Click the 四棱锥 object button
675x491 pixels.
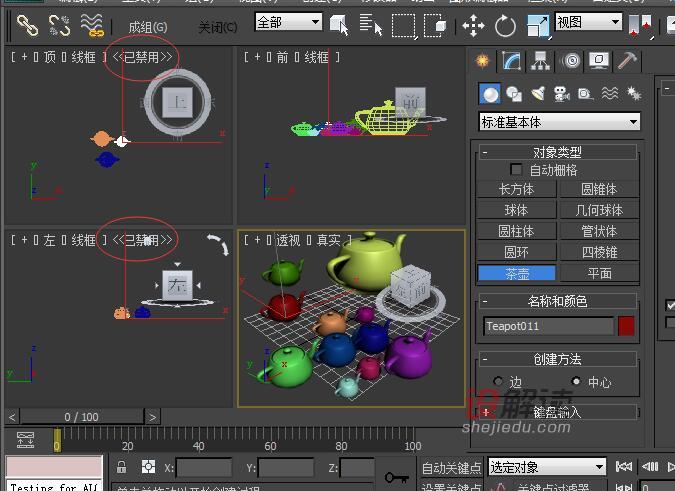(x=599, y=252)
